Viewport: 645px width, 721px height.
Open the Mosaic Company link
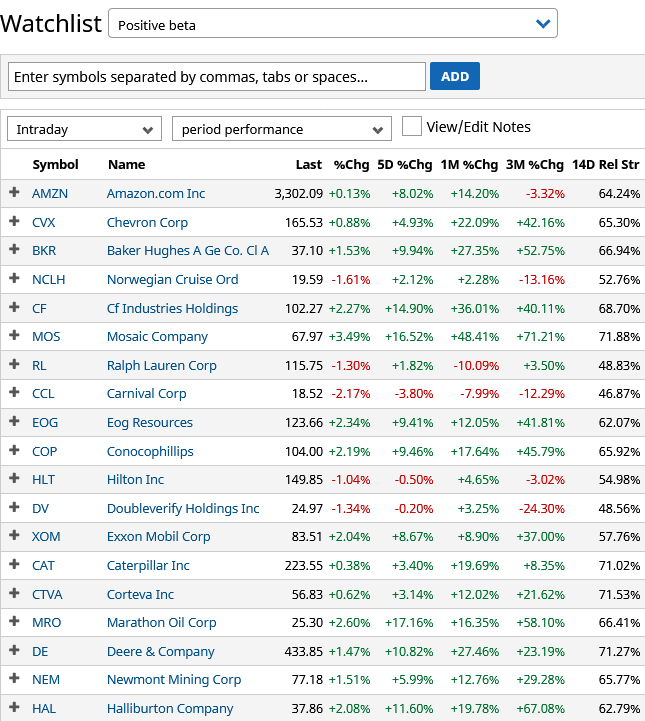pyautogui.click(x=157, y=337)
